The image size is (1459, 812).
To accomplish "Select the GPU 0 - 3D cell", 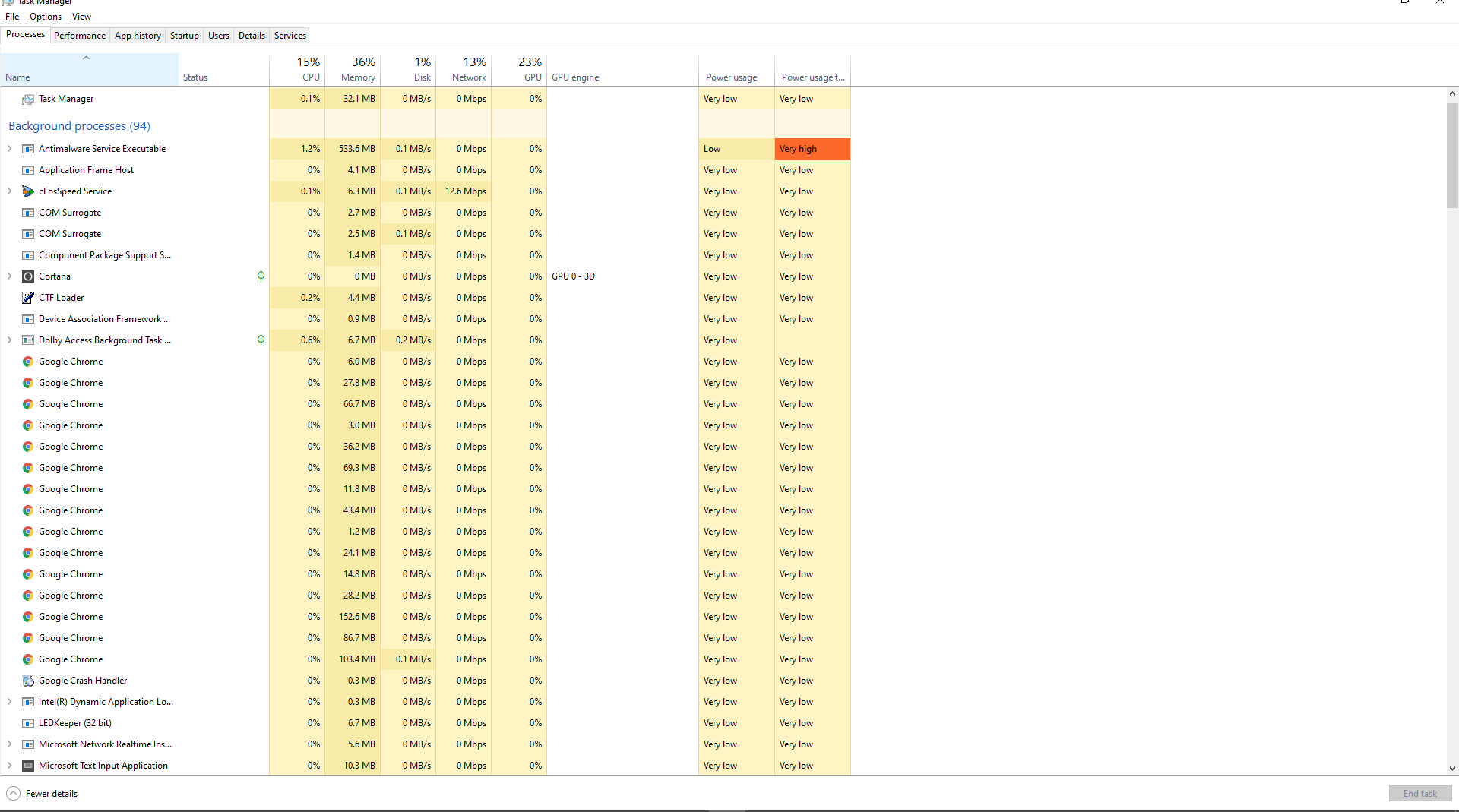I will [622, 276].
